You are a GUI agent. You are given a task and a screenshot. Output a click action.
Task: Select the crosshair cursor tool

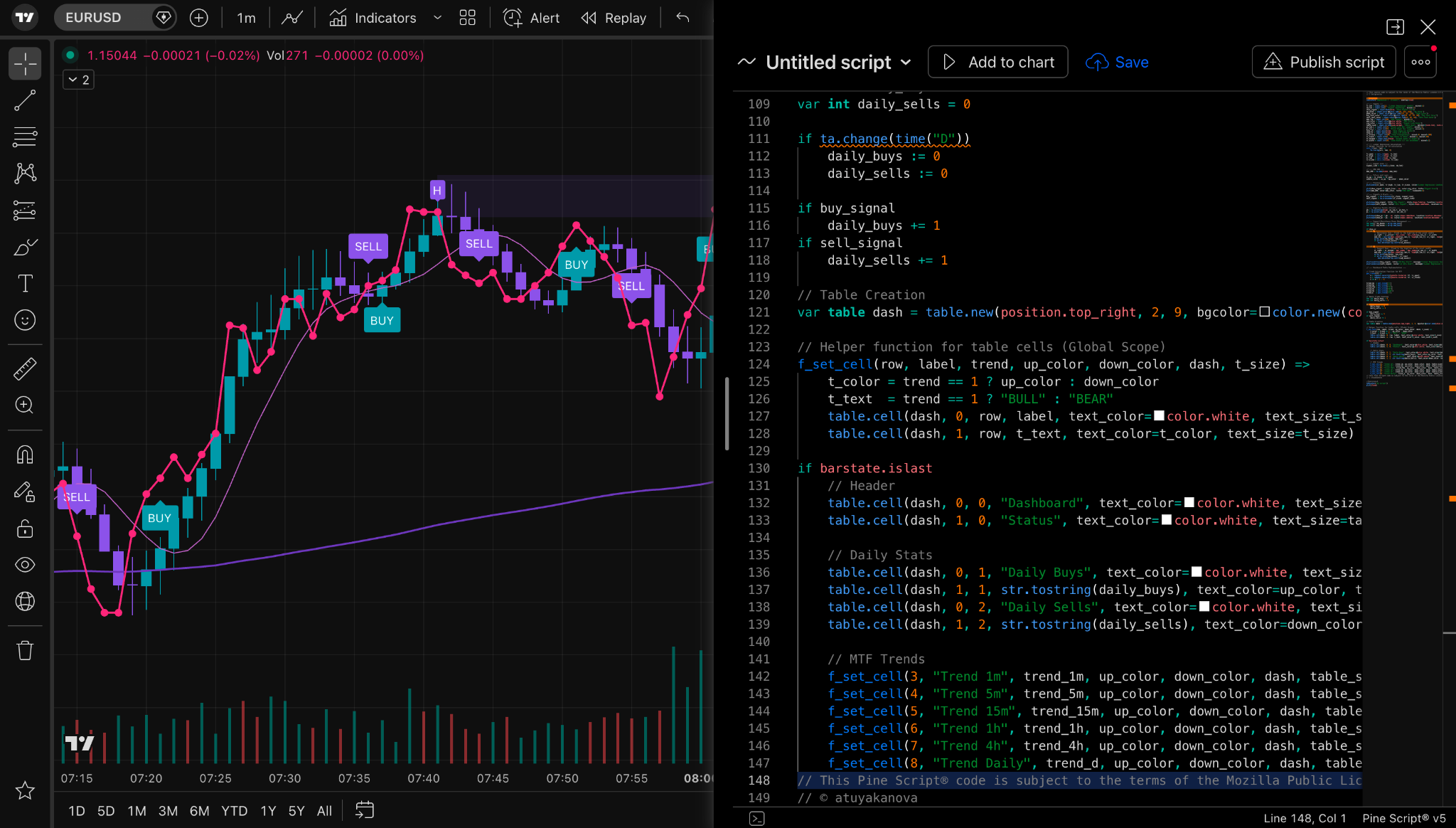pos(25,63)
